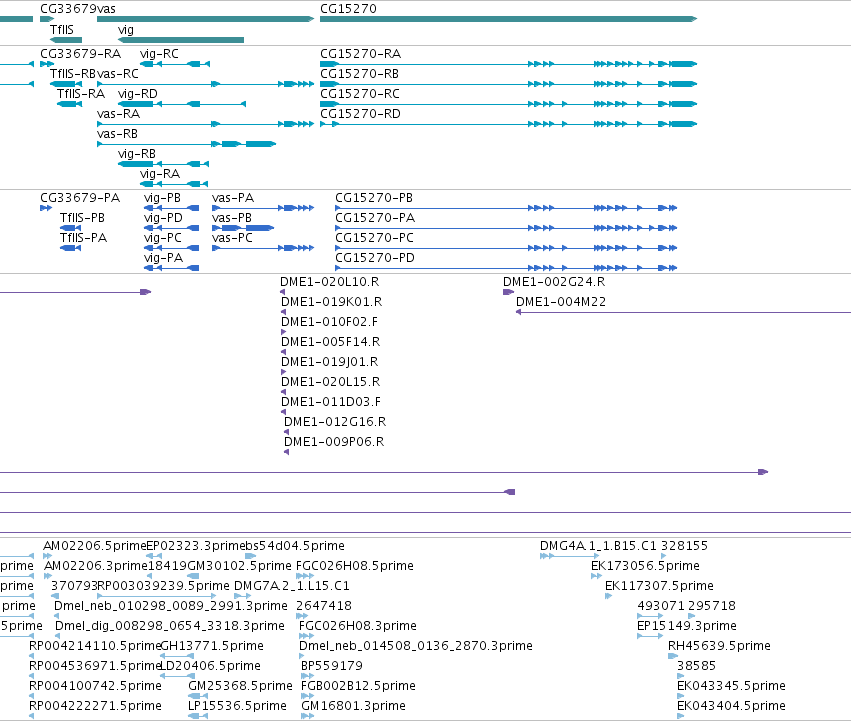
Task: Click EST BP559179
Action: [332, 666]
